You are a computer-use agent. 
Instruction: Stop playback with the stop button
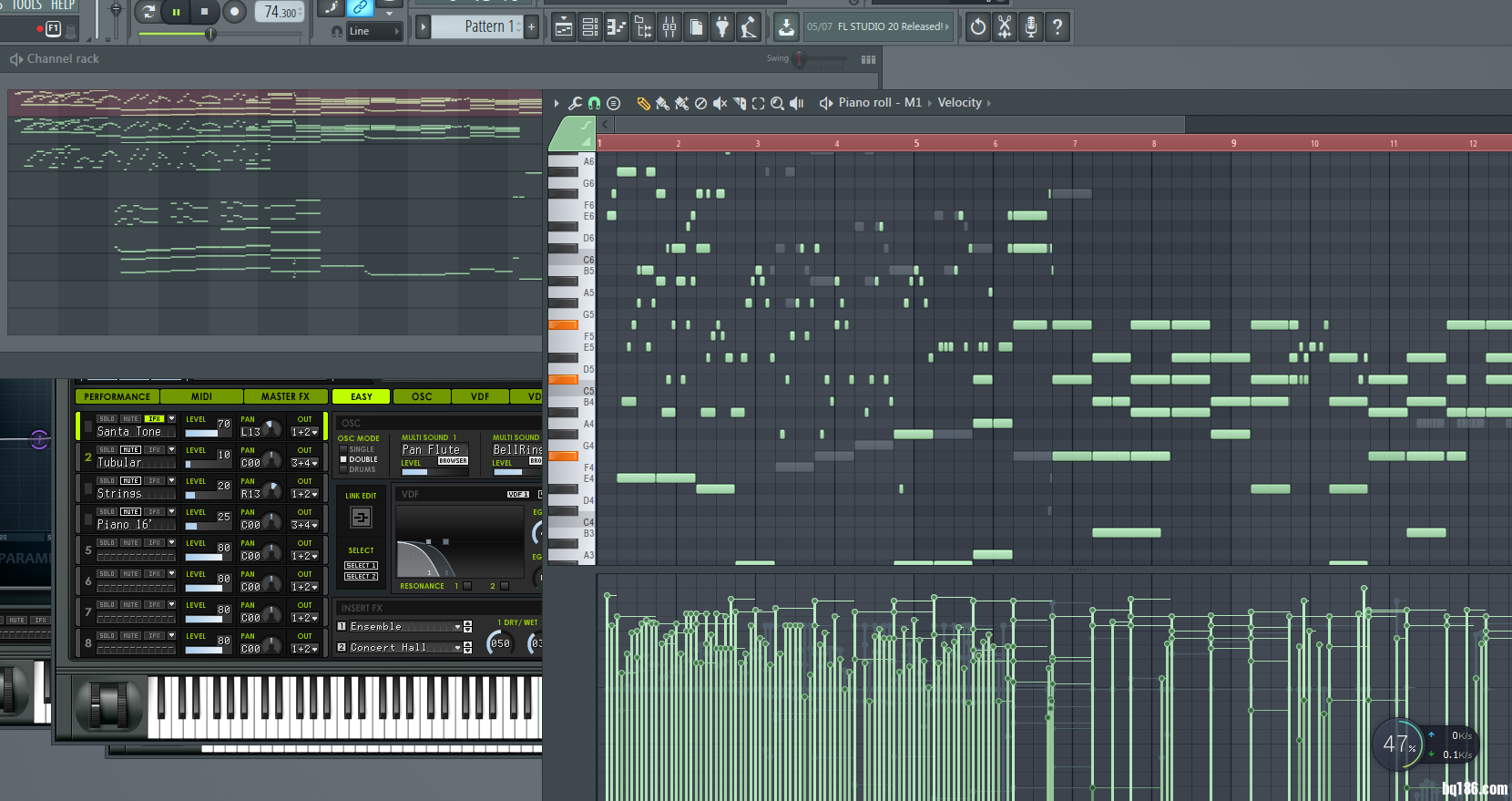[x=205, y=12]
